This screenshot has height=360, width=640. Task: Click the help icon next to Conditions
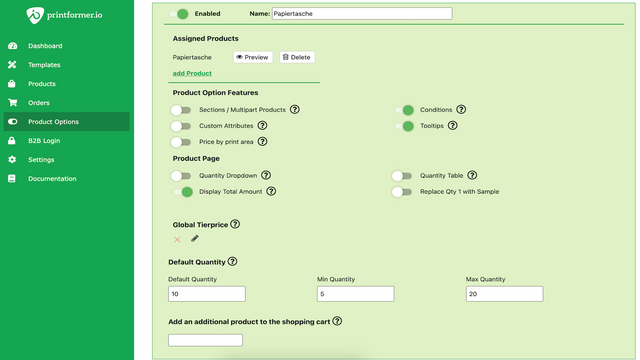(461, 109)
